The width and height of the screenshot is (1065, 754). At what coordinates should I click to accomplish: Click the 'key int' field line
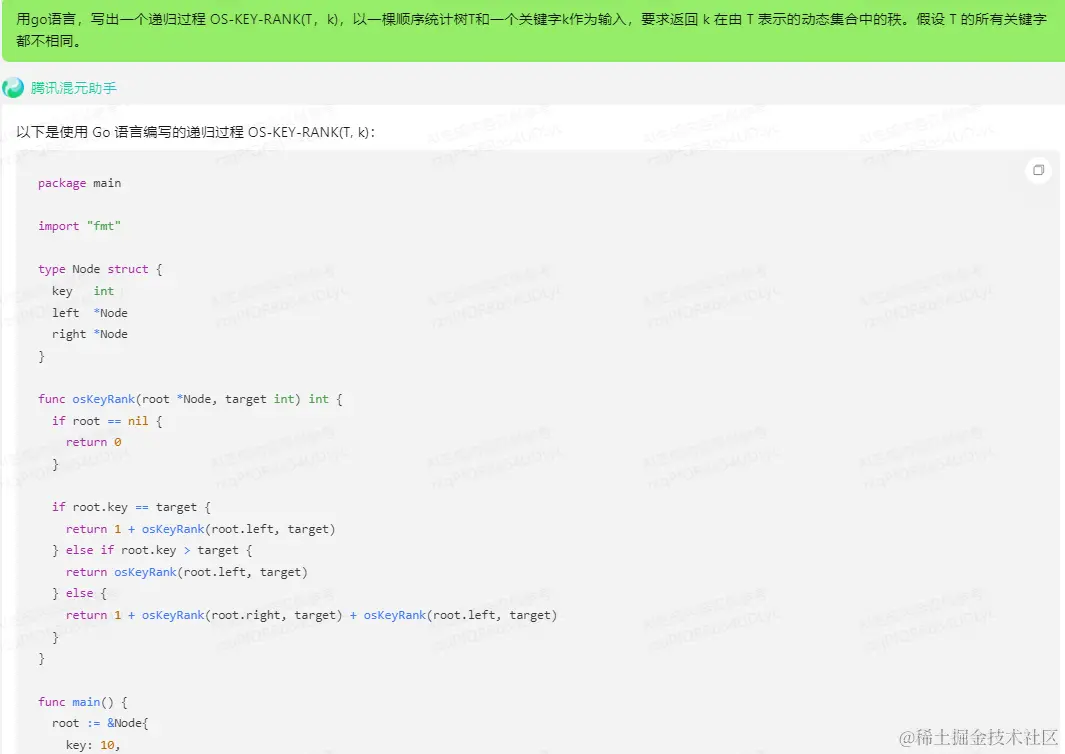click(x=83, y=291)
